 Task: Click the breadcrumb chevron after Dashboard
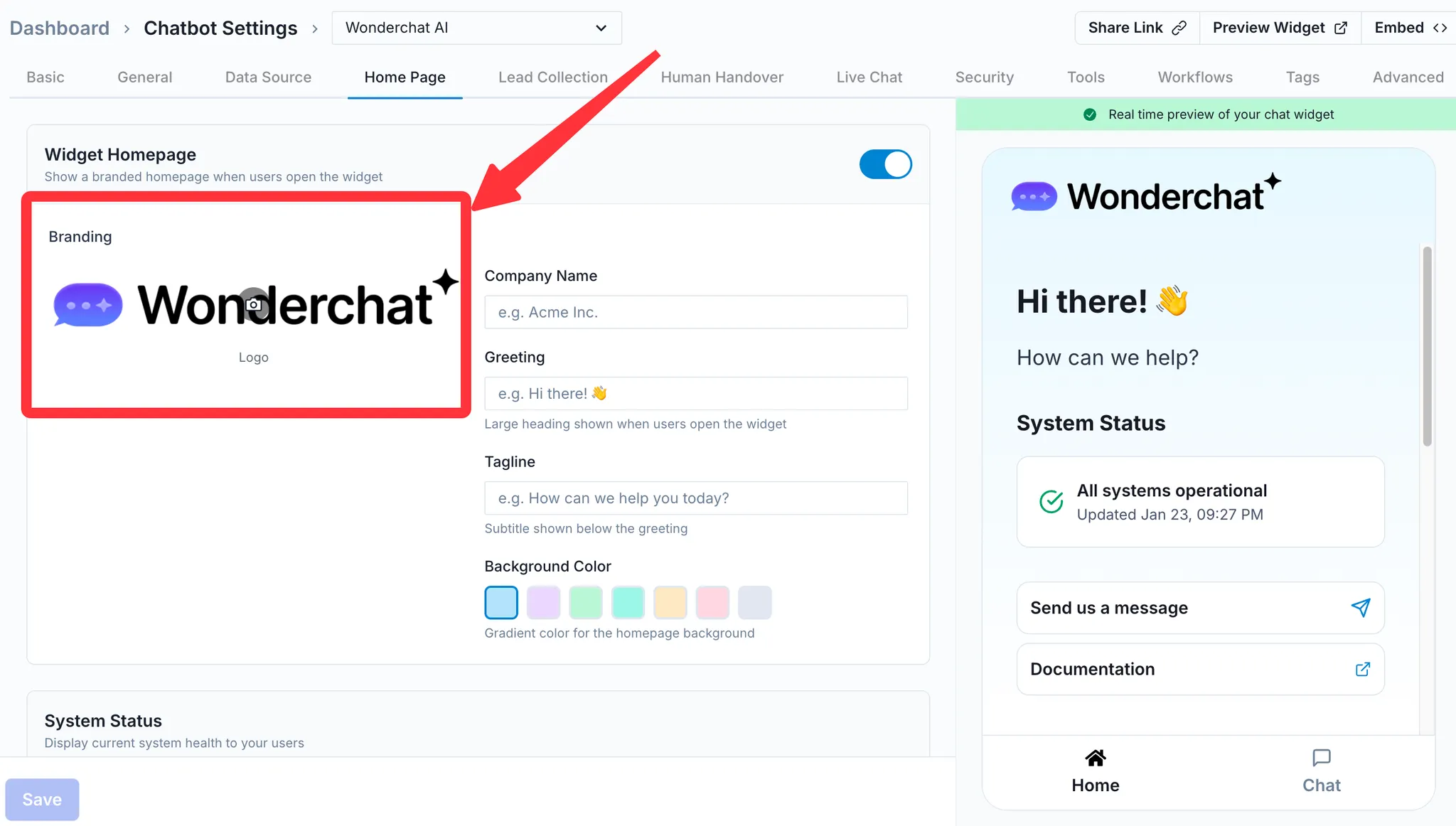point(127,28)
